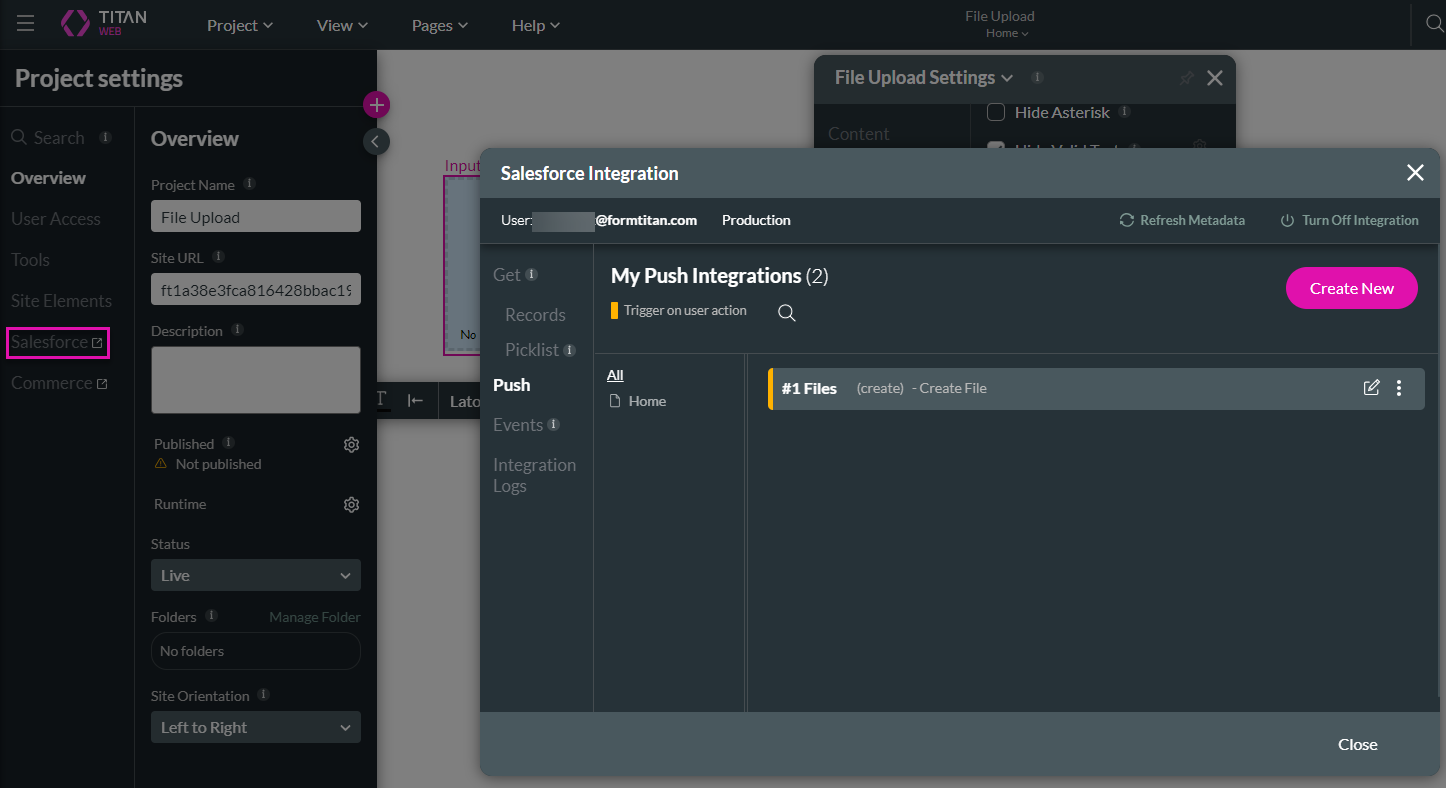This screenshot has width=1446, height=788.
Task: Click the info icon beside Picklist
Action: [x=569, y=350]
